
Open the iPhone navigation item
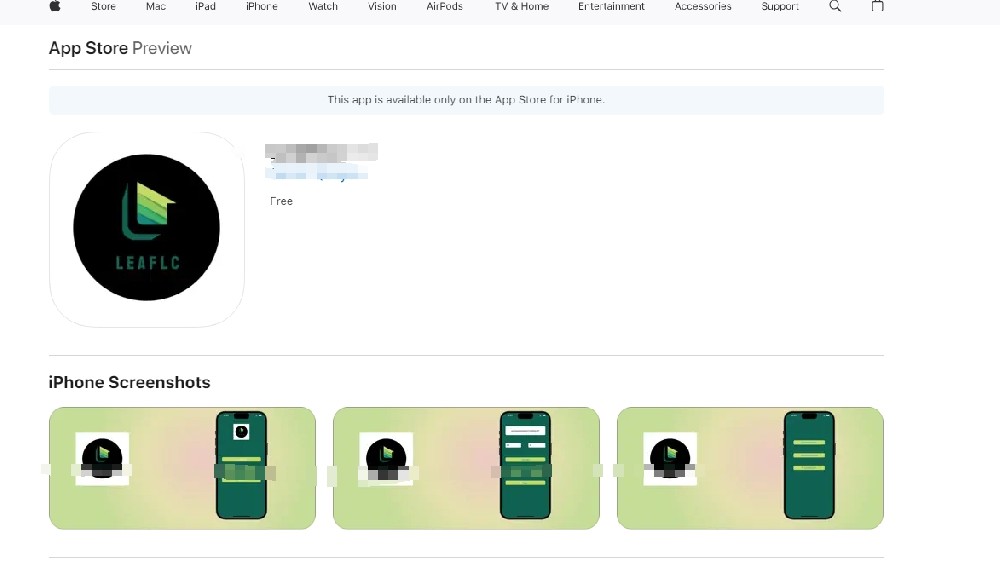pos(262,6)
